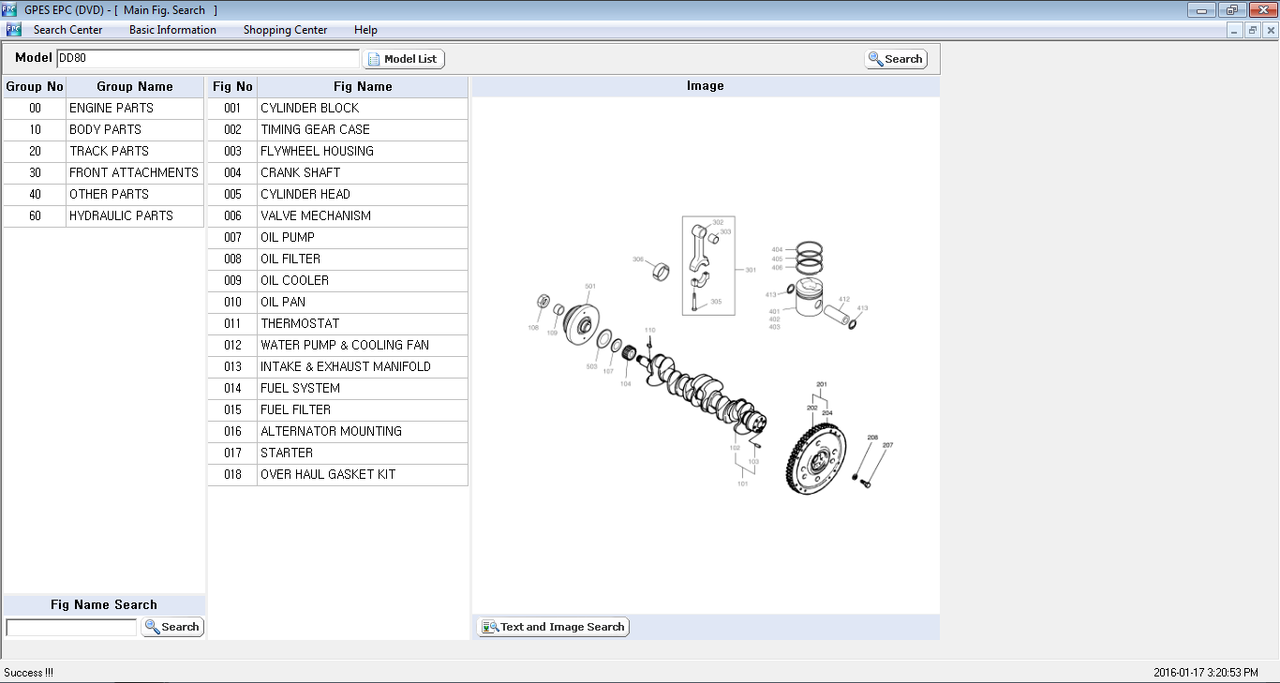Click the Fig Name Search button
This screenshot has height=683, width=1280.
[173, 627]
